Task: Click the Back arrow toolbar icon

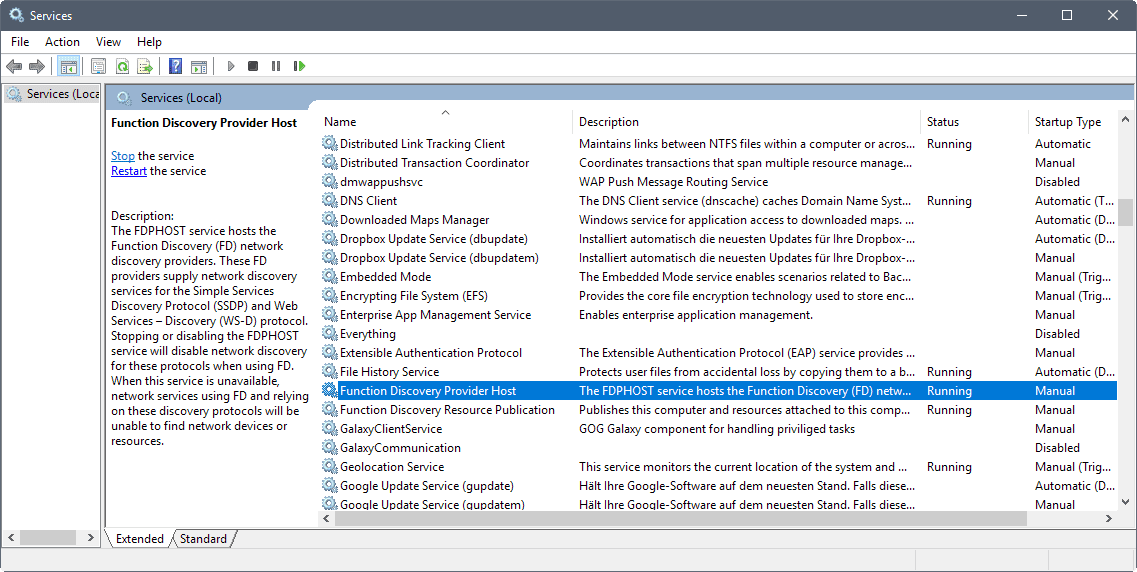Action: pyautogui.click(x=14, y=67)
